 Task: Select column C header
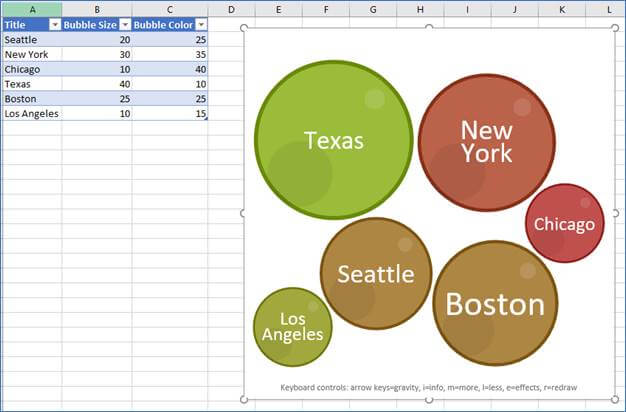click(170, 10)
